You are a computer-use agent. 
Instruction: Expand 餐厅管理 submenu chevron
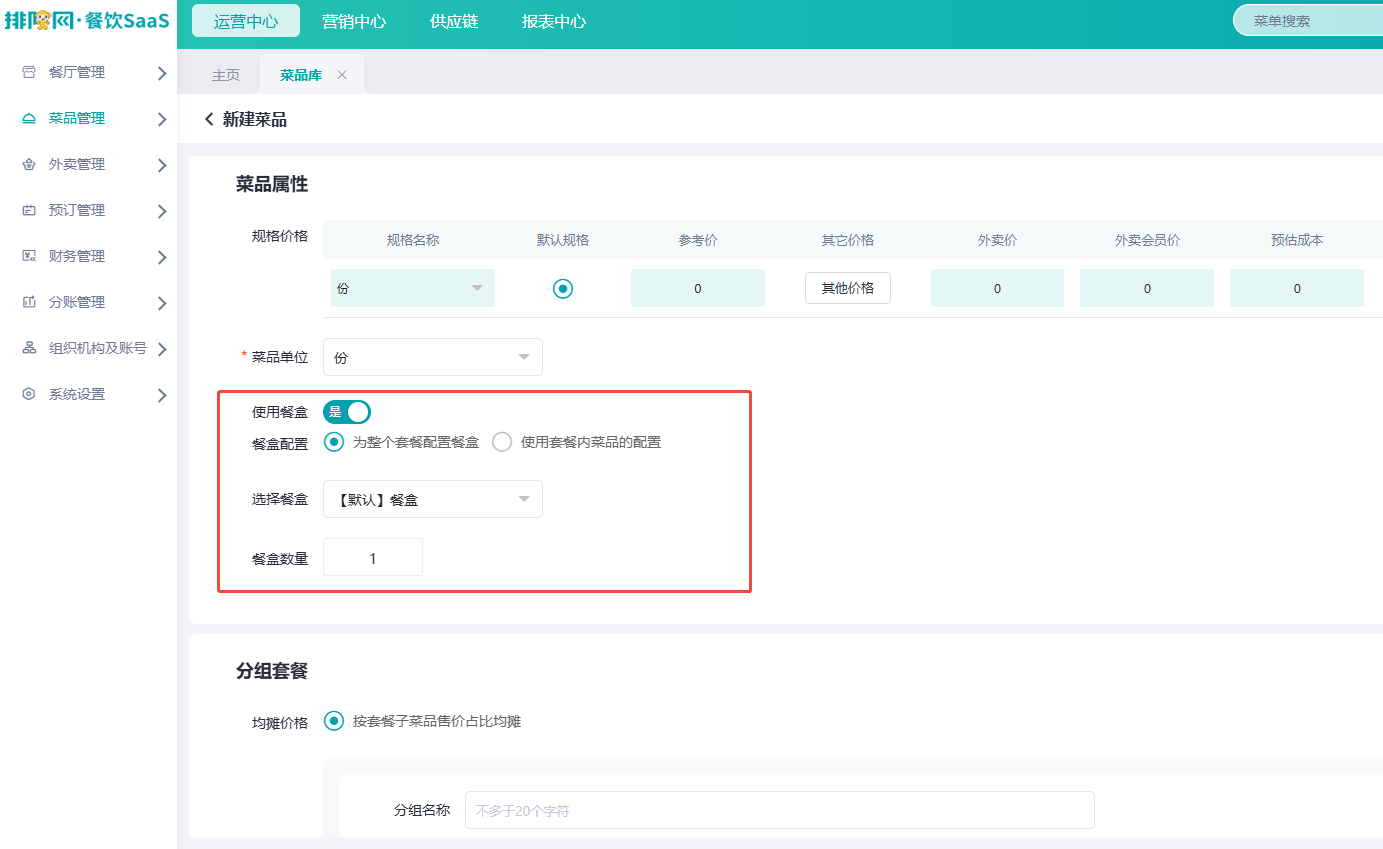tap(162, 73)
